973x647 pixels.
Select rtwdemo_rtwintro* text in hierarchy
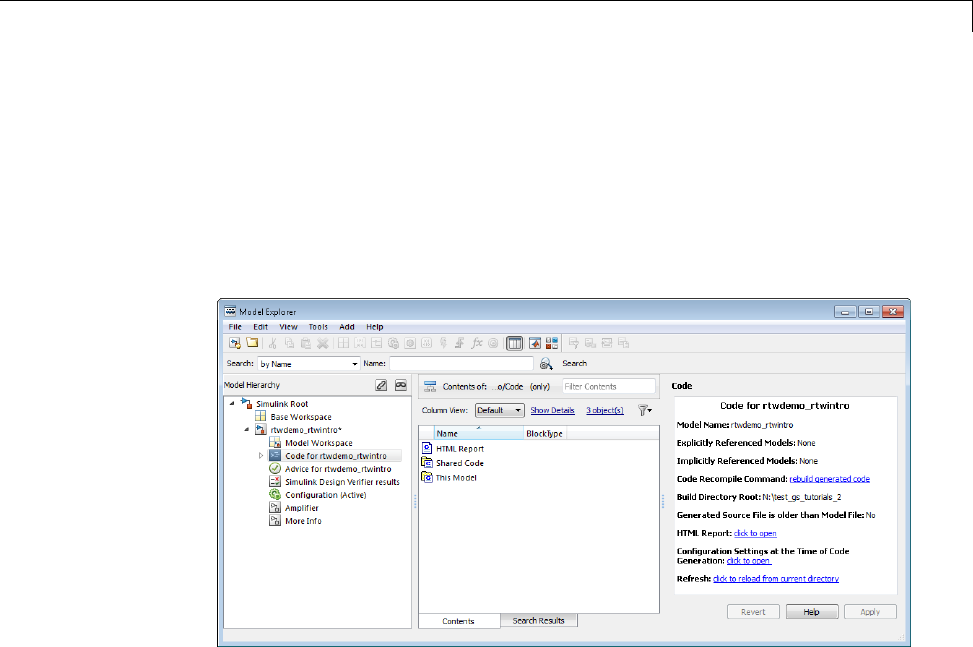[306, 430]
